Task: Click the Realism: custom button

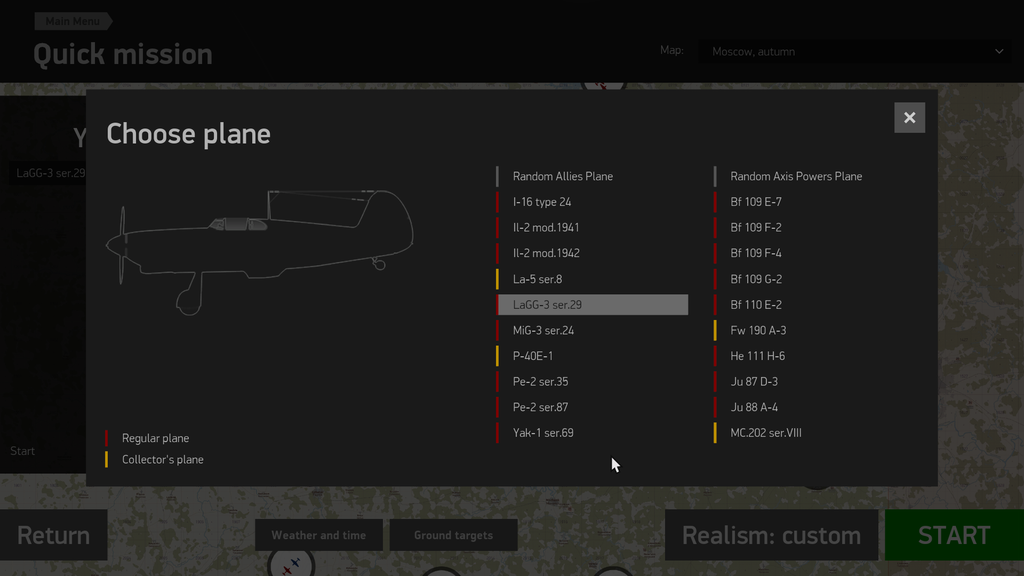Action: [771, 535]
